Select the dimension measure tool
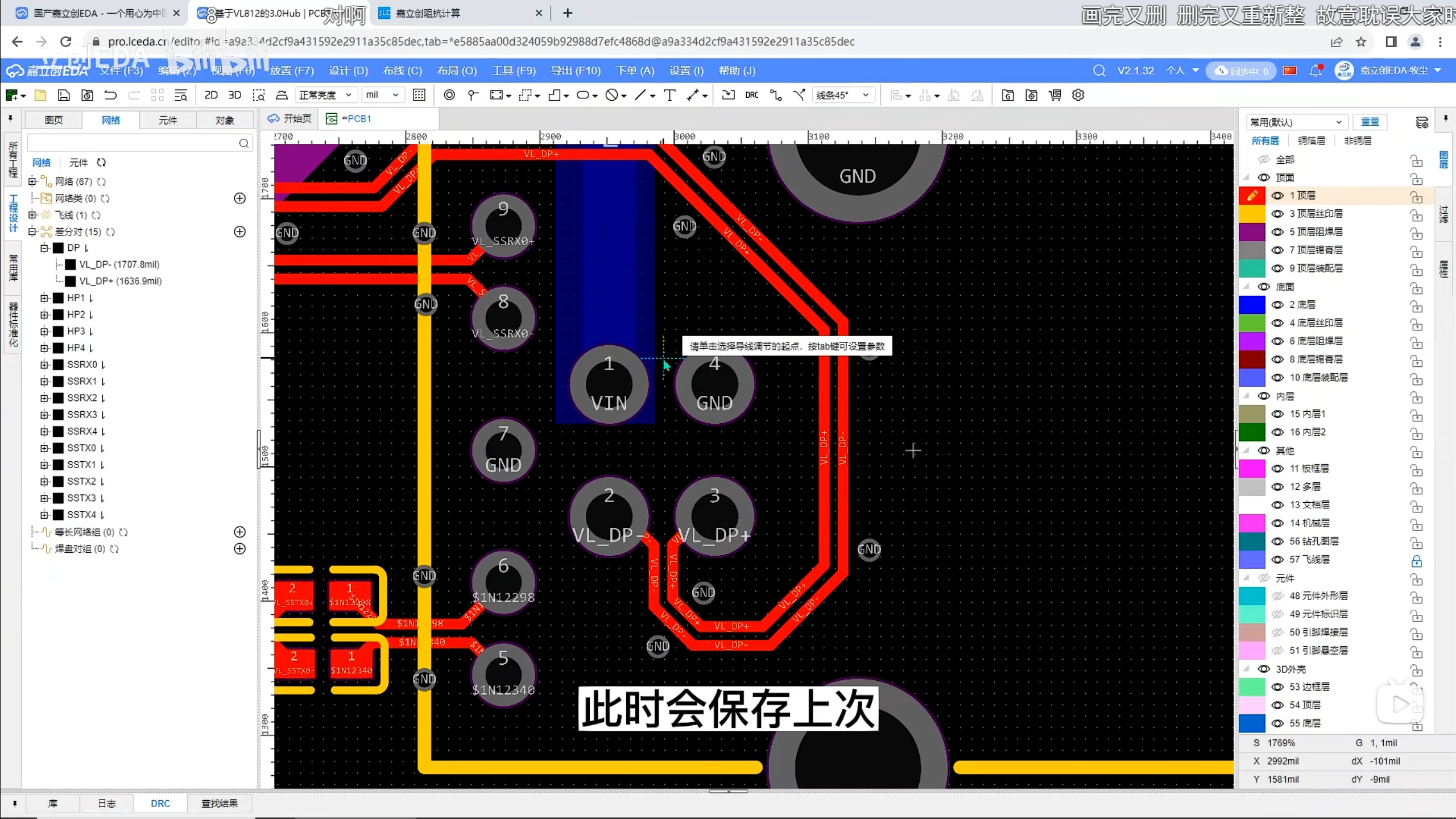 pos(693,95)
